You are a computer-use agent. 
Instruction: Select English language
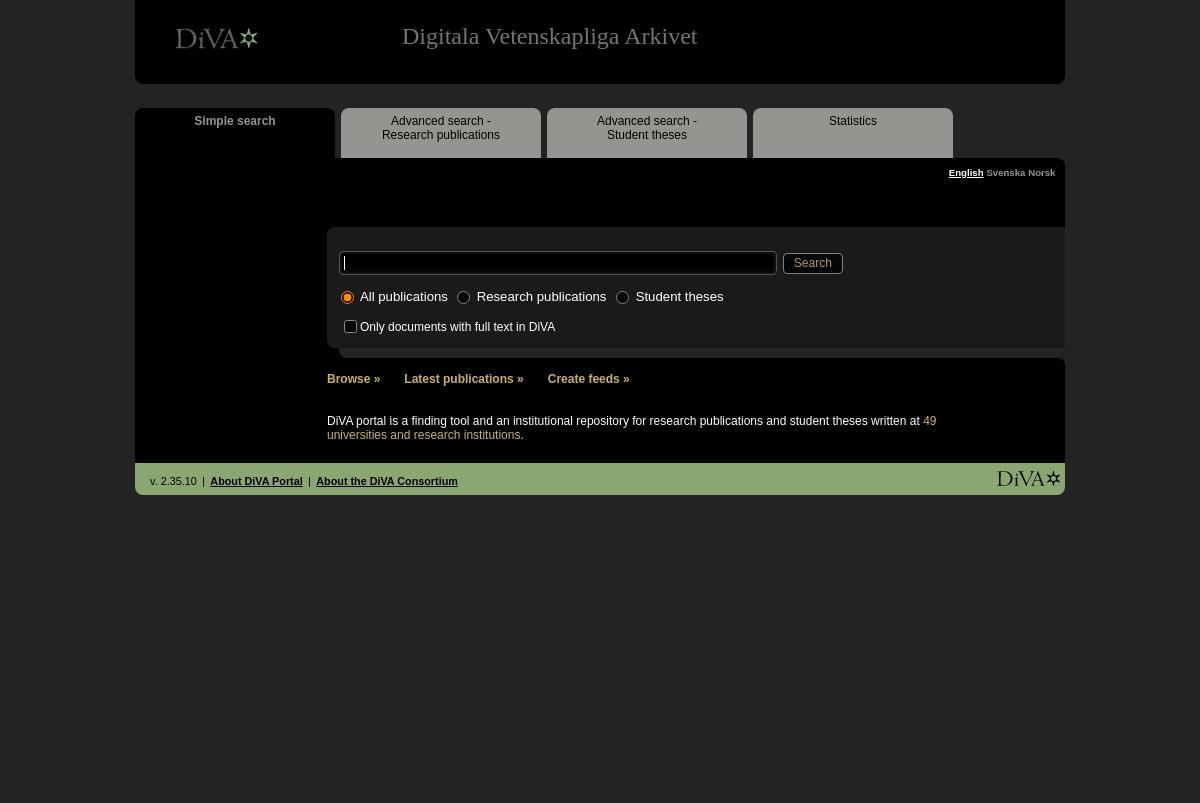[966, 173]
